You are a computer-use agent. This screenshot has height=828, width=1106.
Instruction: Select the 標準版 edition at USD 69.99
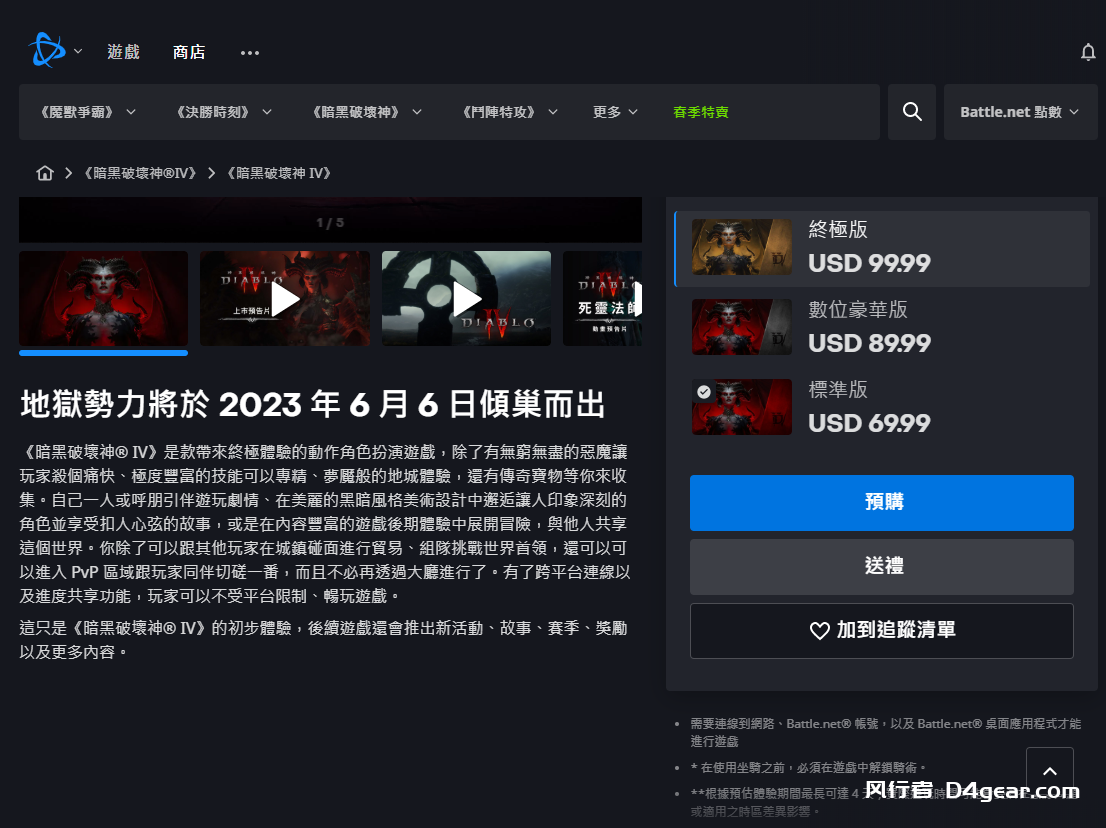click(882, 407)
